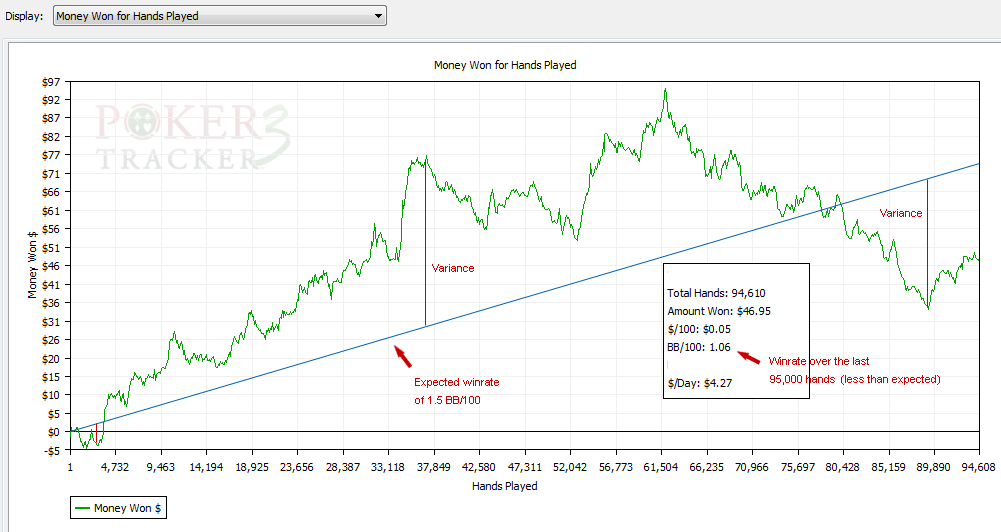Image resolution: width=1001 pixels, height=532 pixels.
Task: Click the y-axis label -$5
Action: 52,450
